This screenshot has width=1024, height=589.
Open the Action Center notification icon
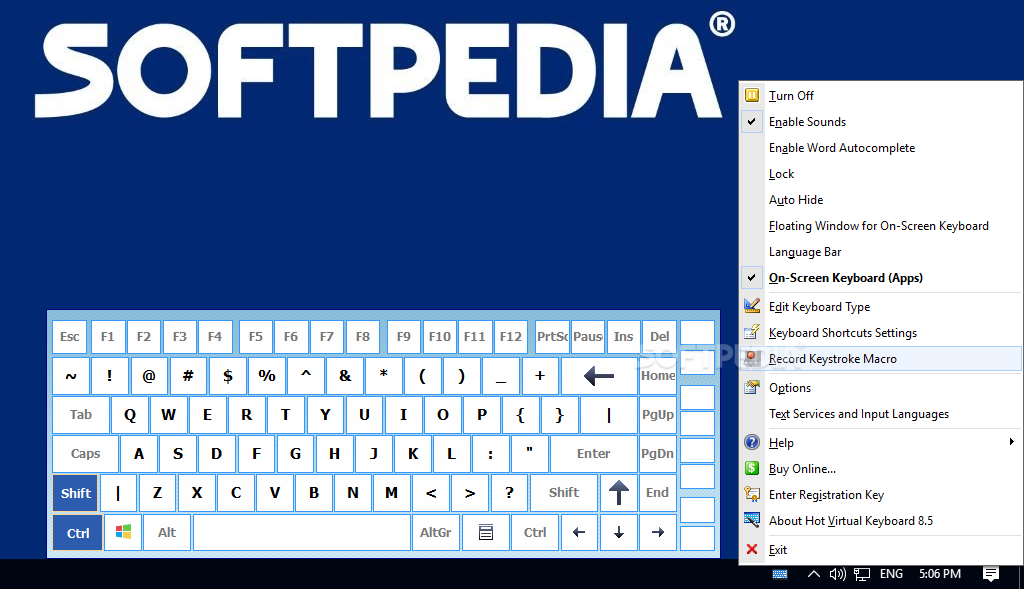(991, 574)
